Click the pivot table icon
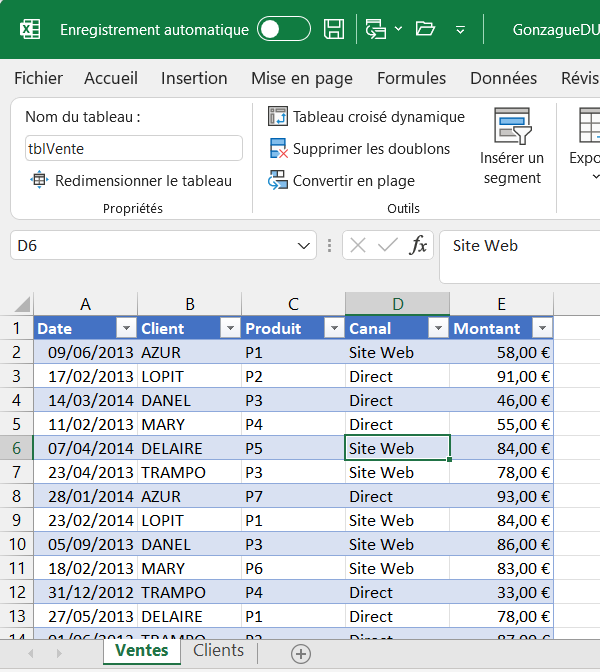600x672 pixels. click(277, 116)
